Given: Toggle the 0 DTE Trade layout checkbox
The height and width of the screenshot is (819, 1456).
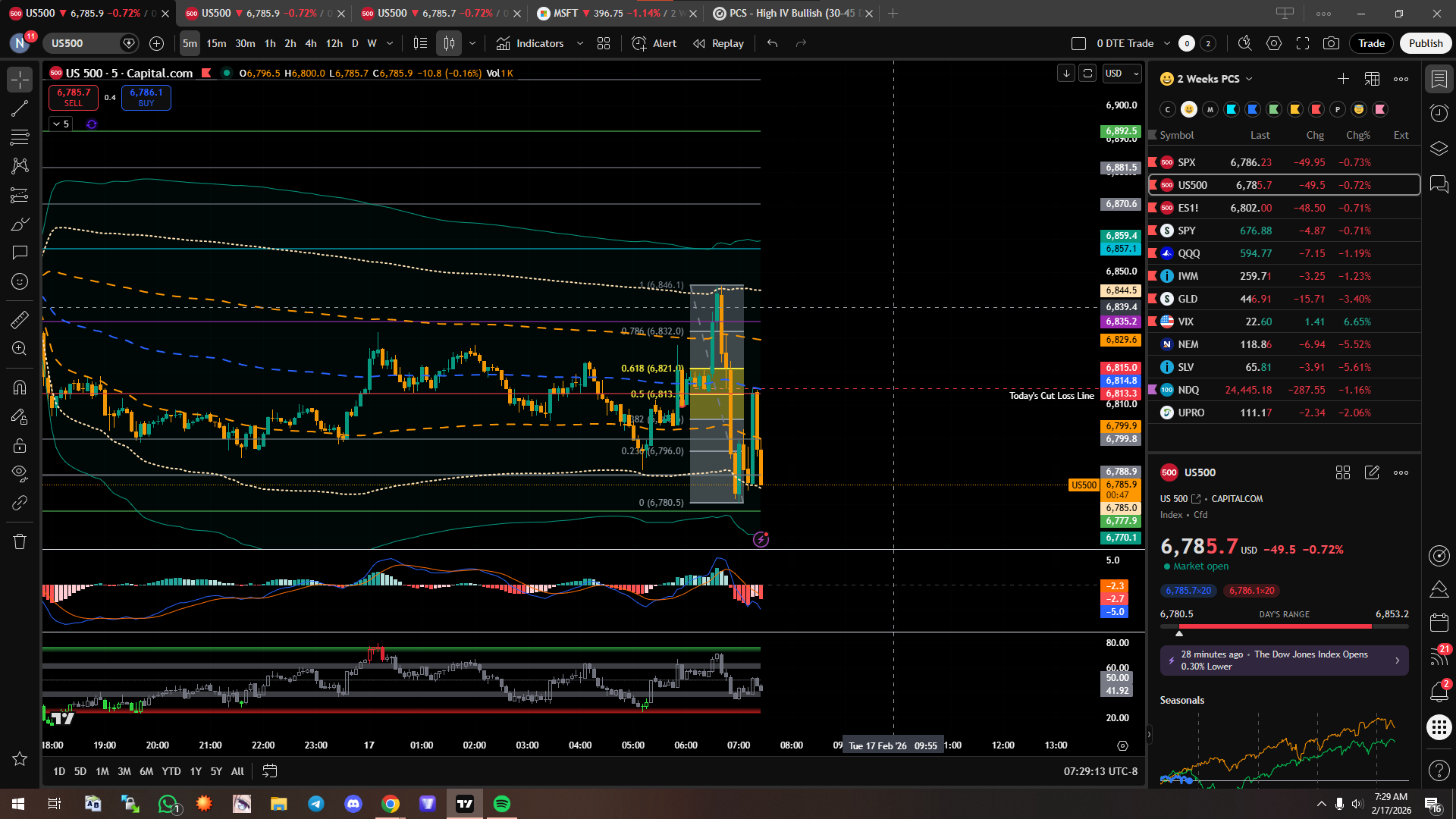Looking at the screenshot, I should 1078,43.
